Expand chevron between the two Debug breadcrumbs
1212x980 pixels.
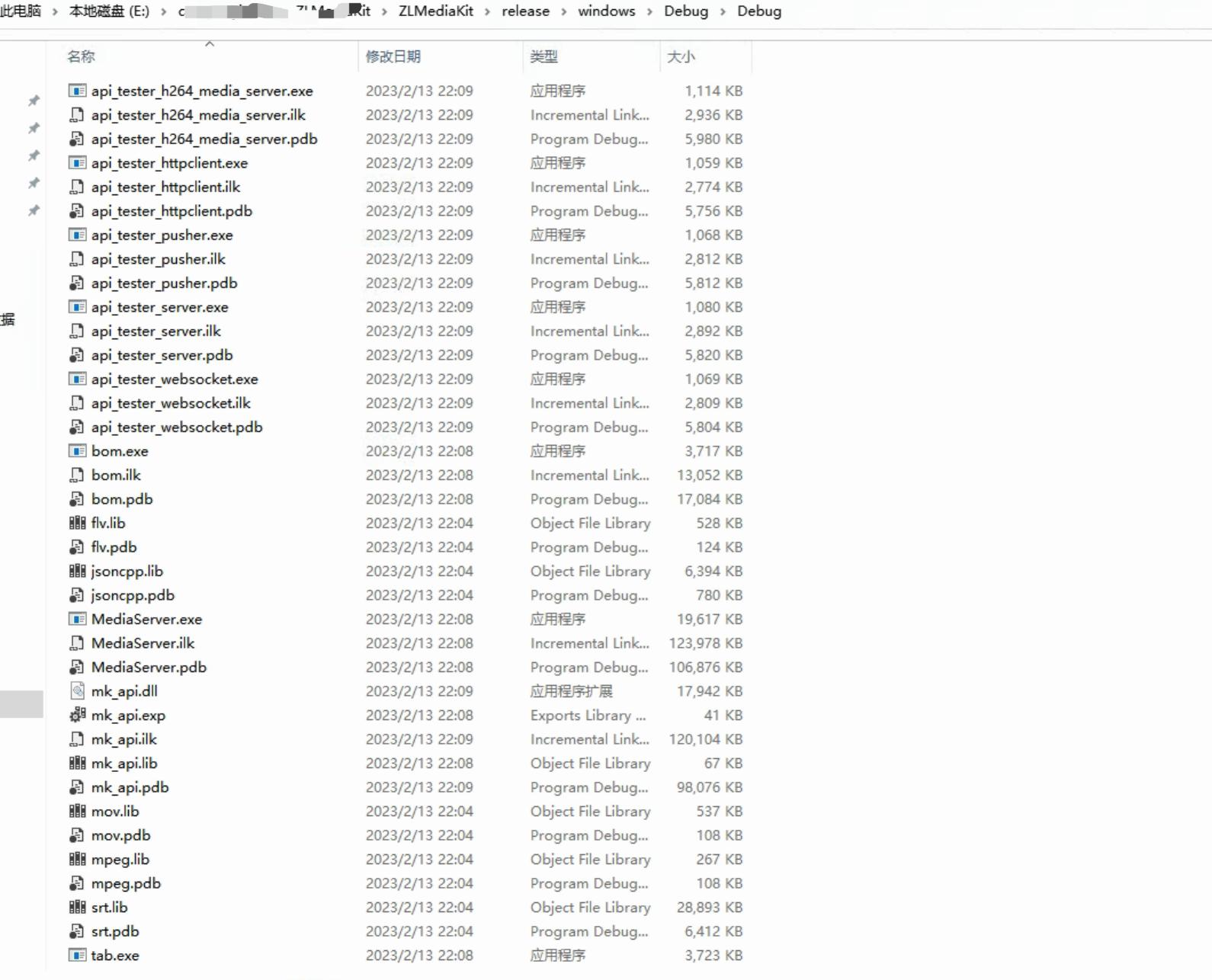click(x=723, y=11)
